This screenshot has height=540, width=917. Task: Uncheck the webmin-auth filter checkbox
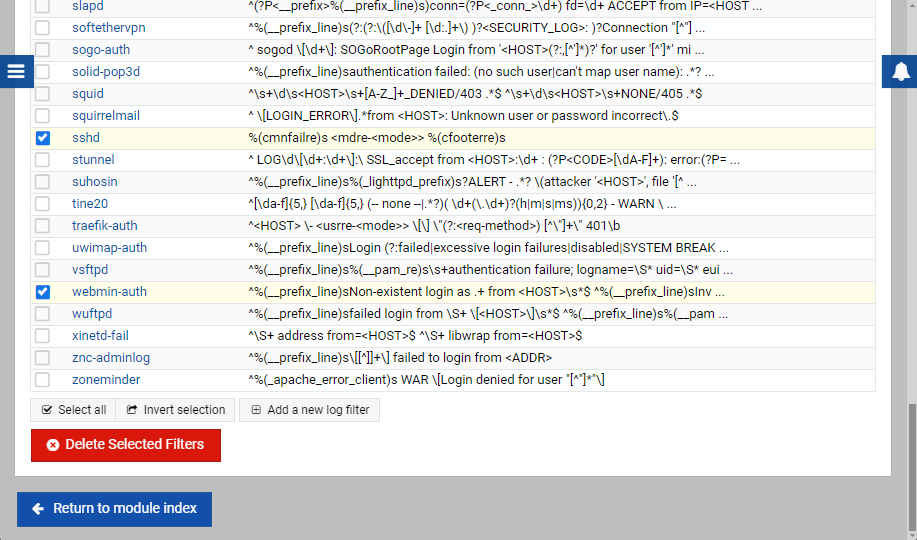coord(42,292)
